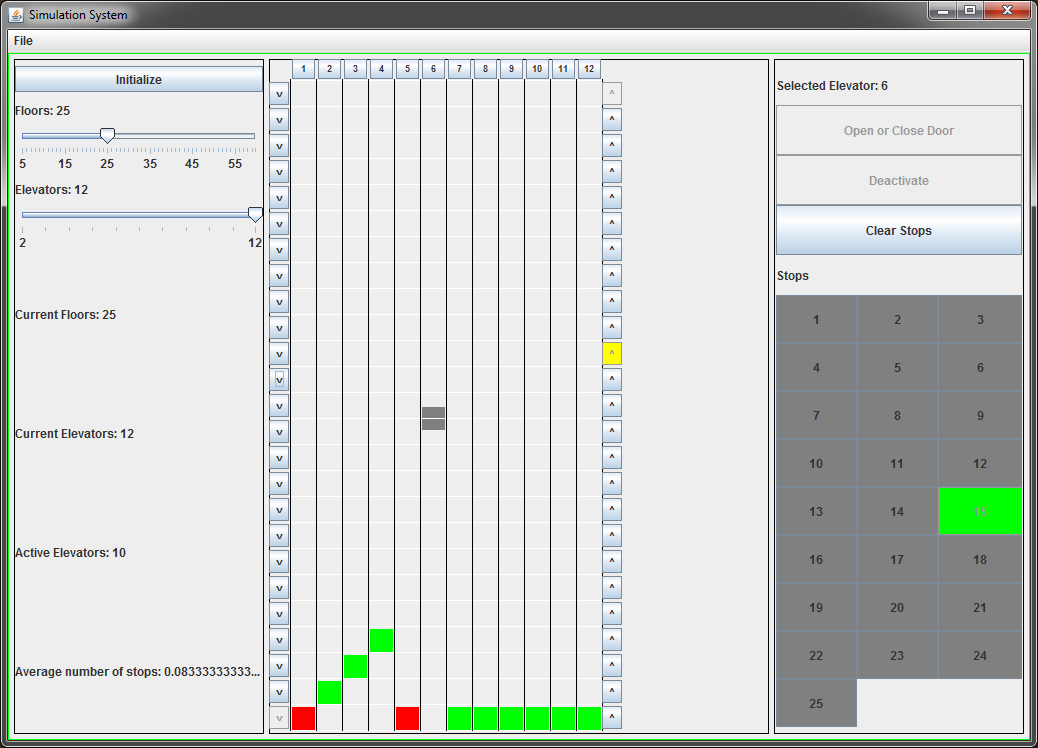Open the File menu
The width and height of the screenshot is (1038, 748).
(x=23, y=41)
